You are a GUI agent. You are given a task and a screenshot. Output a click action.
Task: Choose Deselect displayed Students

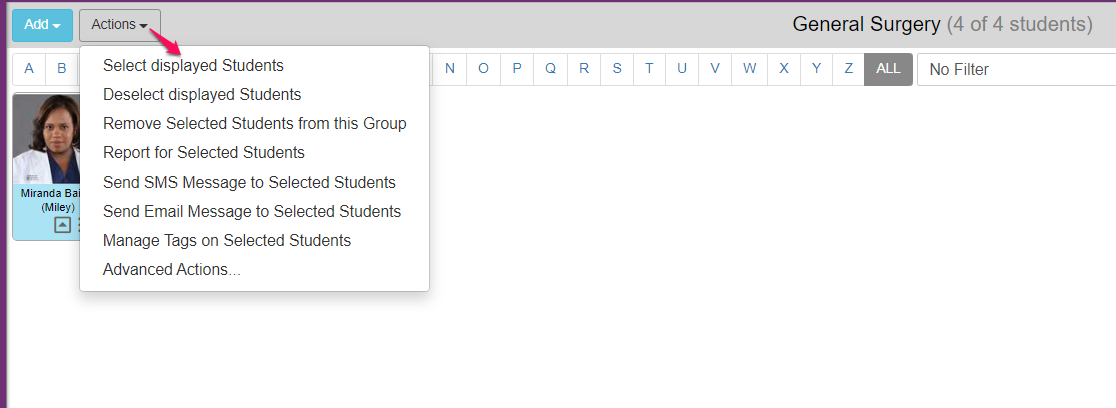[202, 95]
